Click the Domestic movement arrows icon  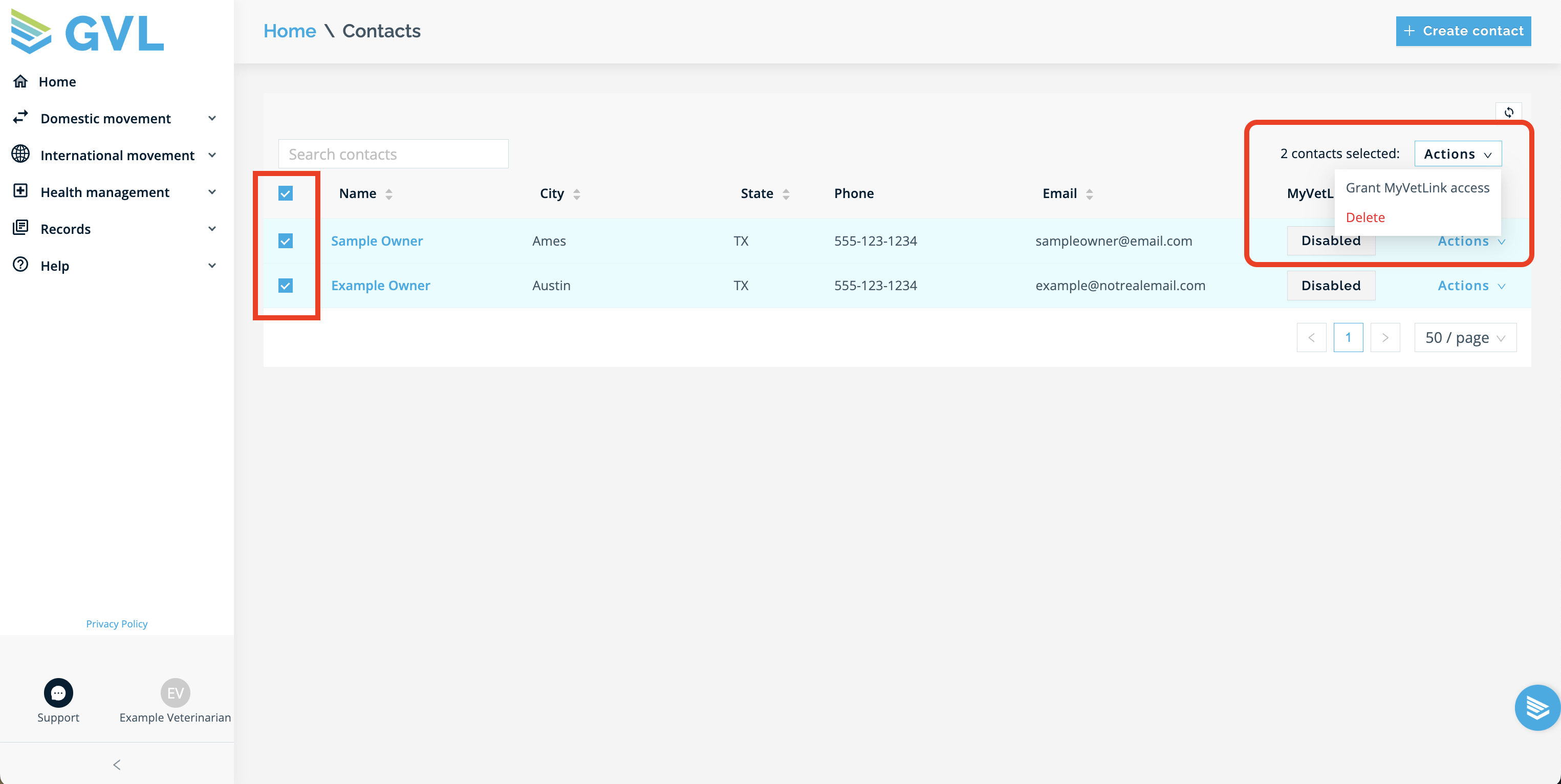(x=20, y=118)
